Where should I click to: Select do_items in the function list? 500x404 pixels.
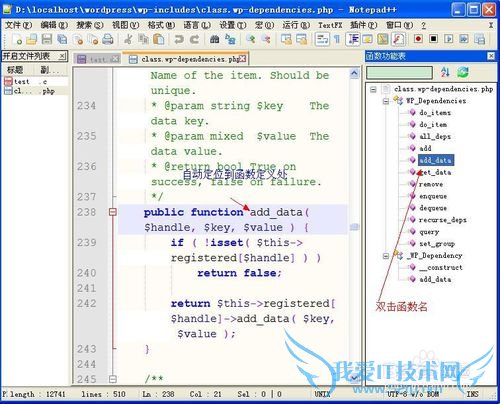coord(435,113)
